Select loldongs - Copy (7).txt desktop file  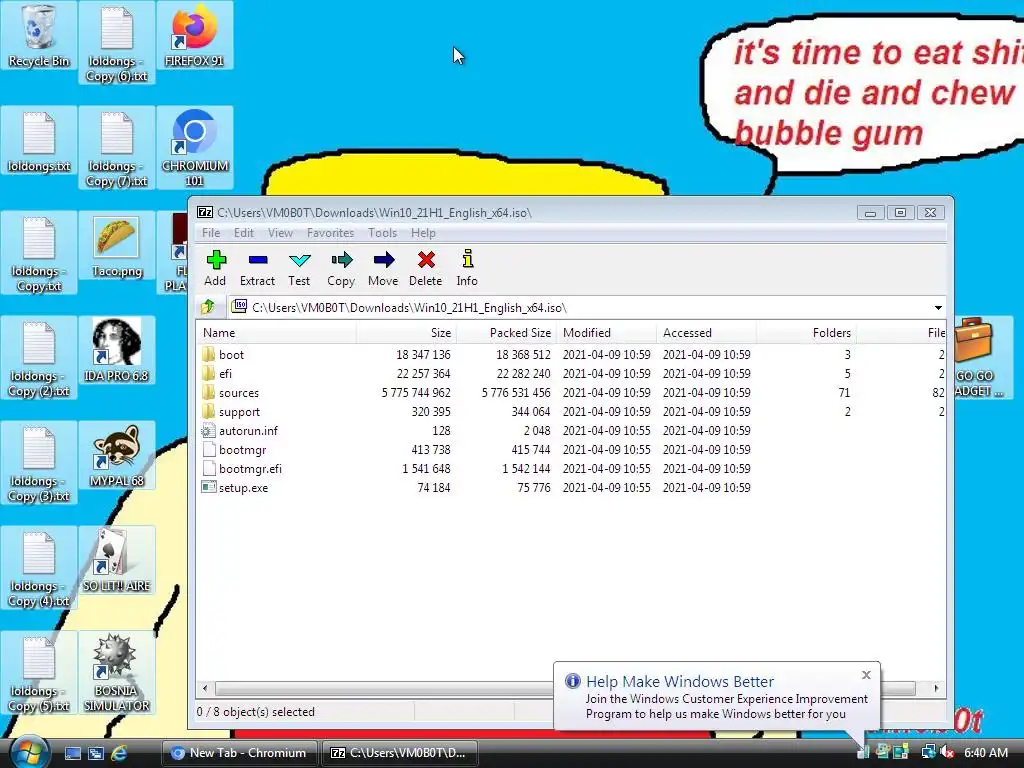(116, 149)
